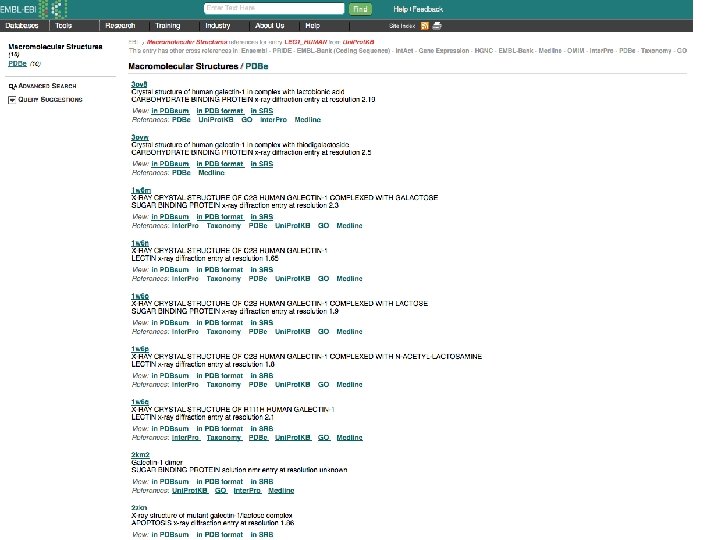Open the Help menu in the navigation bar
This screenshot has width=720, height=540.
(312, 26)
